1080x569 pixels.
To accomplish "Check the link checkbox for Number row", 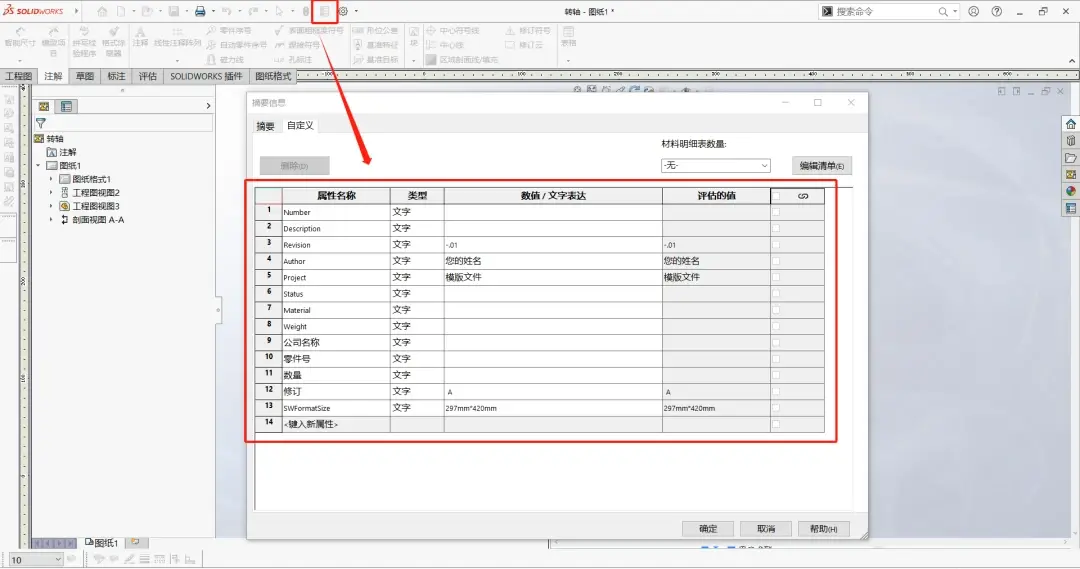I will 776,212.
